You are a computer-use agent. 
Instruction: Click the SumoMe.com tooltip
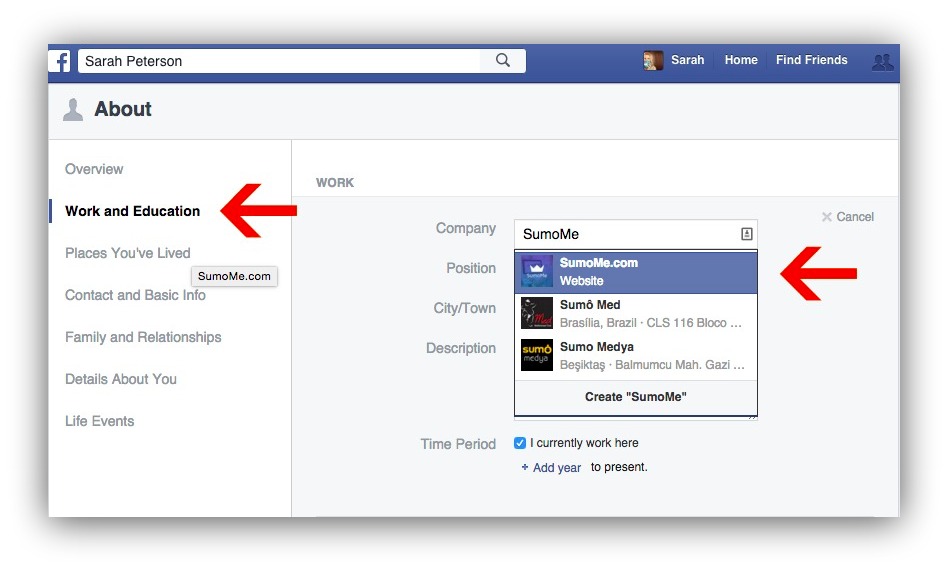[x=234, y=276]
